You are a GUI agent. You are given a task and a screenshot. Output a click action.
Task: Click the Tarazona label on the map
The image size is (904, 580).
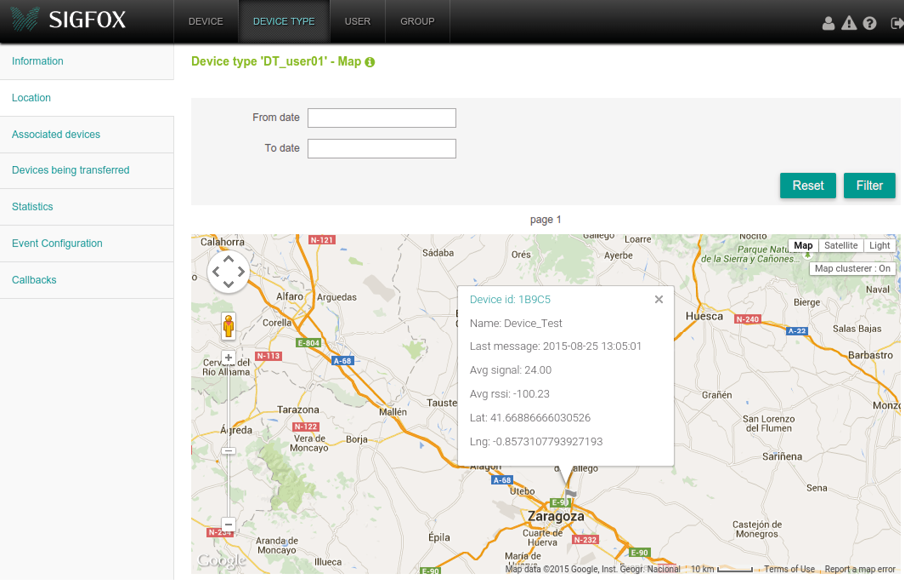pyautogui.click(x=298, y=409)
